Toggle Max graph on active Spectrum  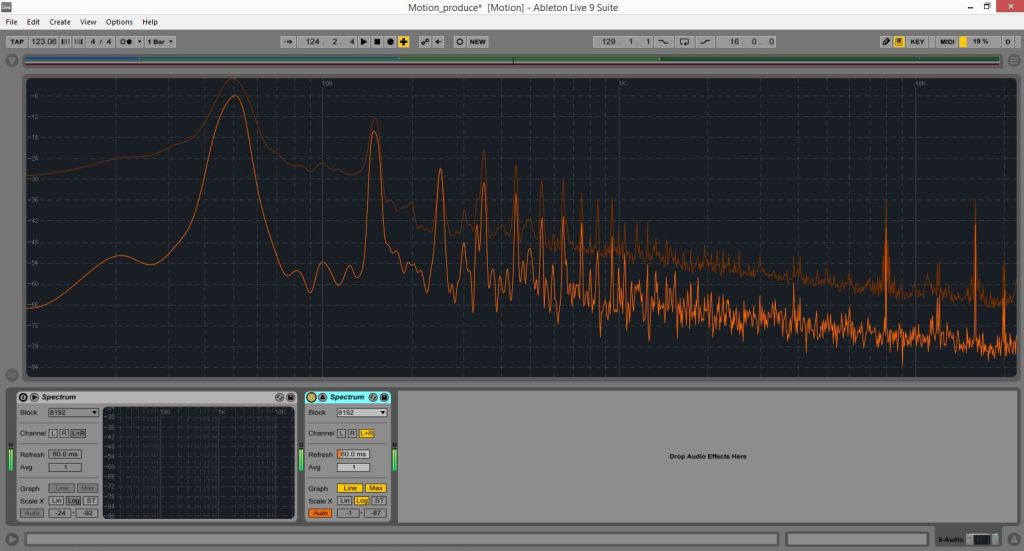coord(376,488)
